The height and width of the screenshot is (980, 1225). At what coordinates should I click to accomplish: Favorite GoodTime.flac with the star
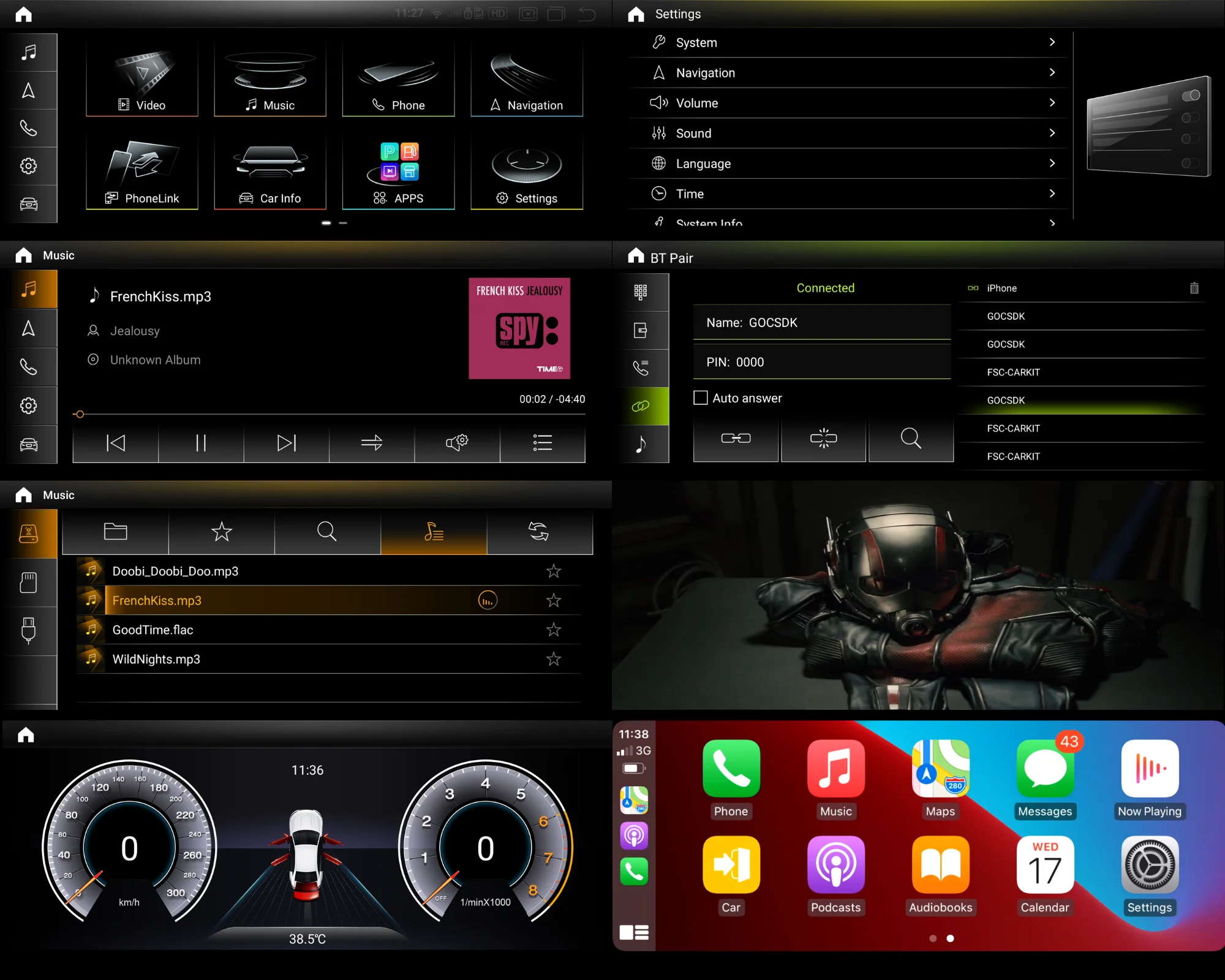pos(554,630)
